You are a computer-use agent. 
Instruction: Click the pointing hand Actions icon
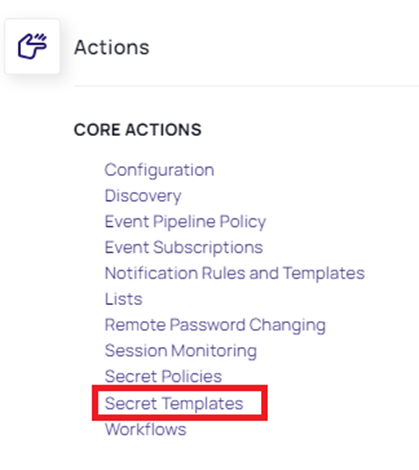coord(32,46)
